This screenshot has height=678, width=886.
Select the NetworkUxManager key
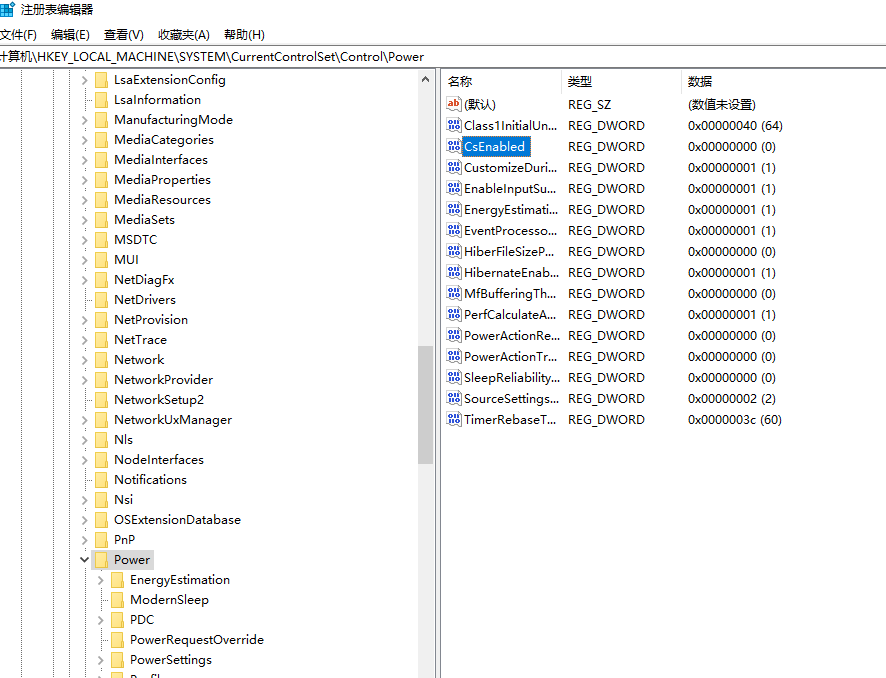coord(173,420)
